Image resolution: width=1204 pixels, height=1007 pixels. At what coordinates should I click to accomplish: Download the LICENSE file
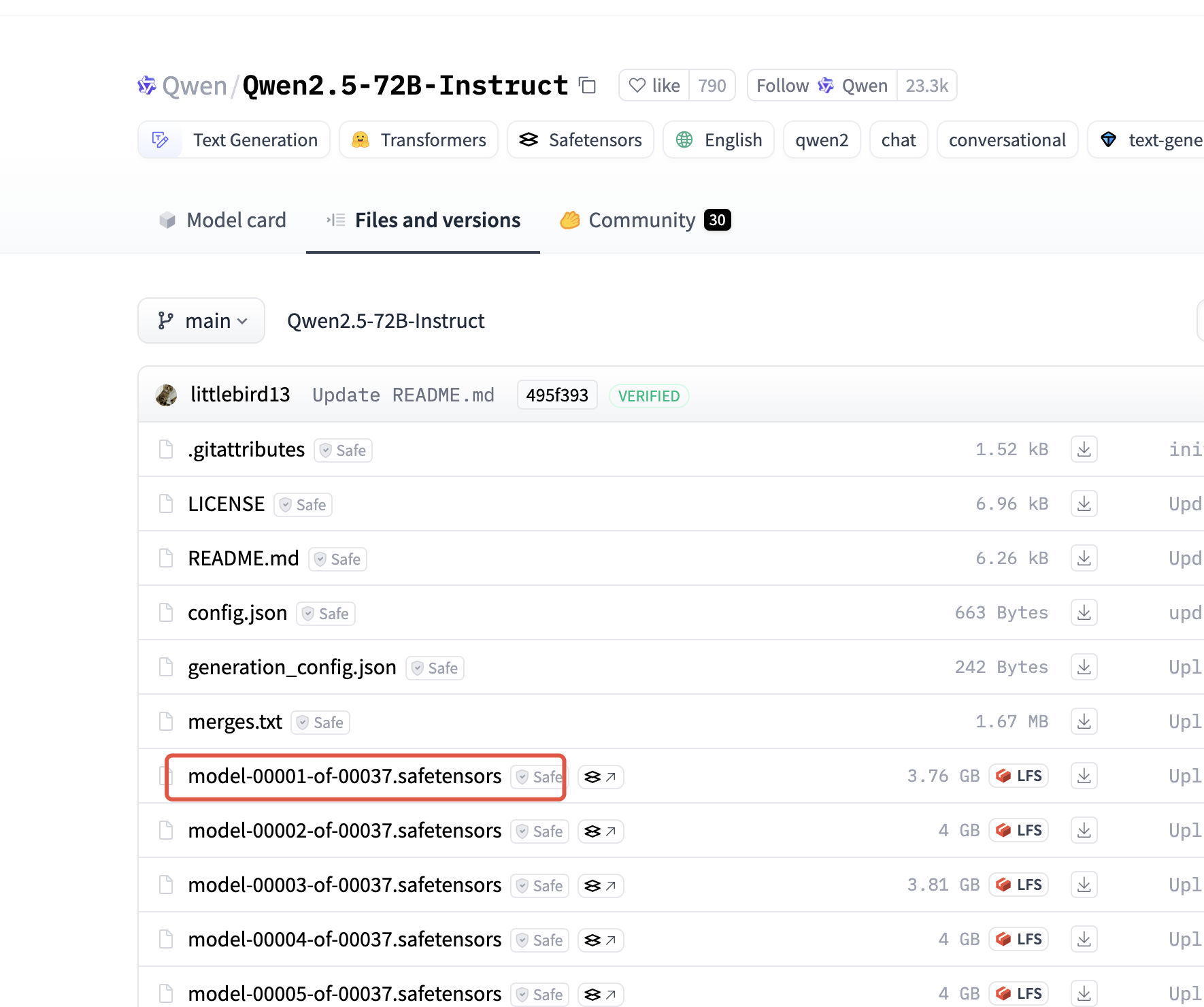pyautogui.click(x=1084, y=503)
